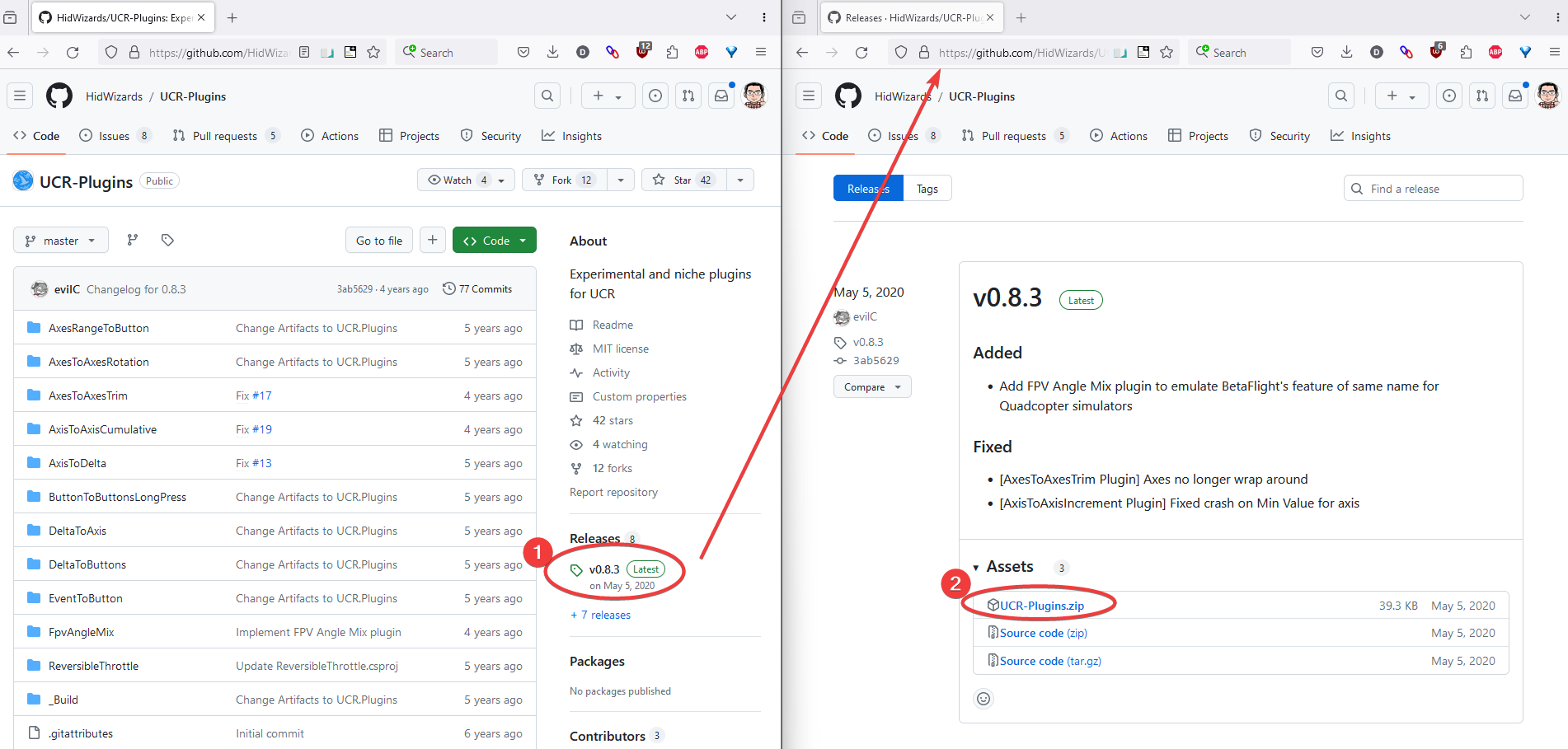Open Report repository link
1568x749 pixels.
[x=613, y=492]
